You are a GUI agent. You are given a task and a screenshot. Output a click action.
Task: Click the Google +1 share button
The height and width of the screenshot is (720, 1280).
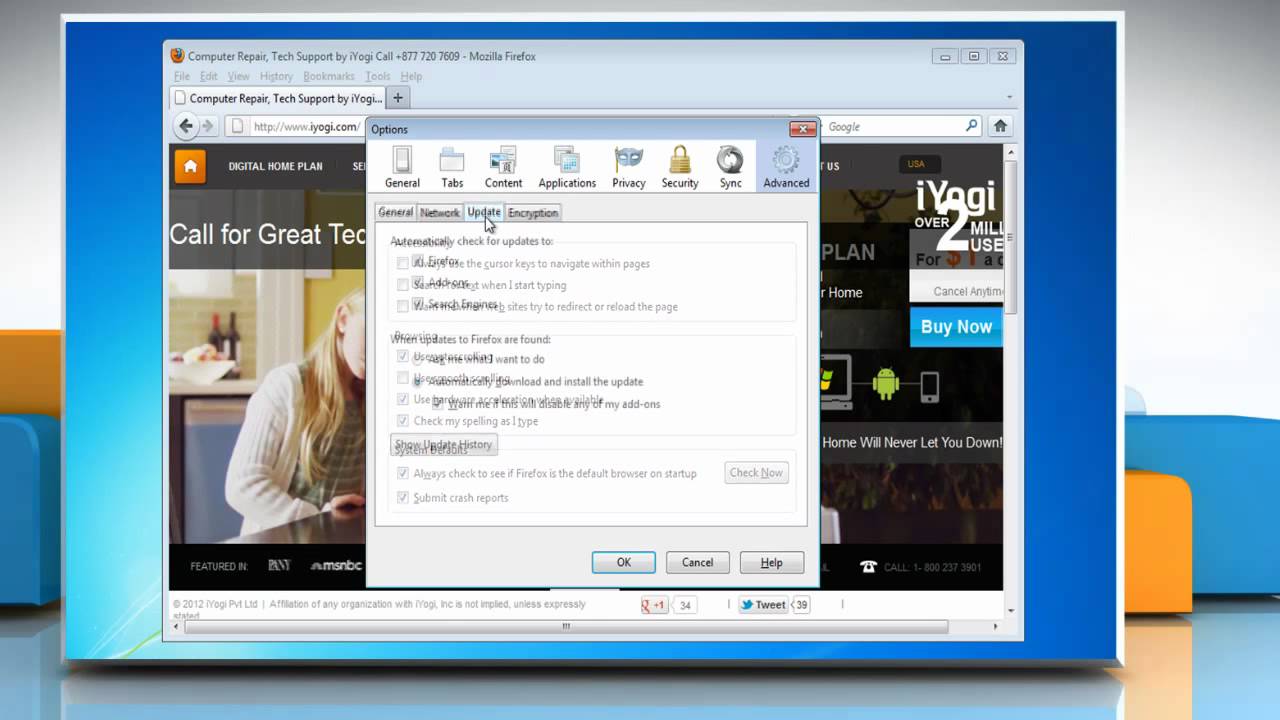(654, 605)
